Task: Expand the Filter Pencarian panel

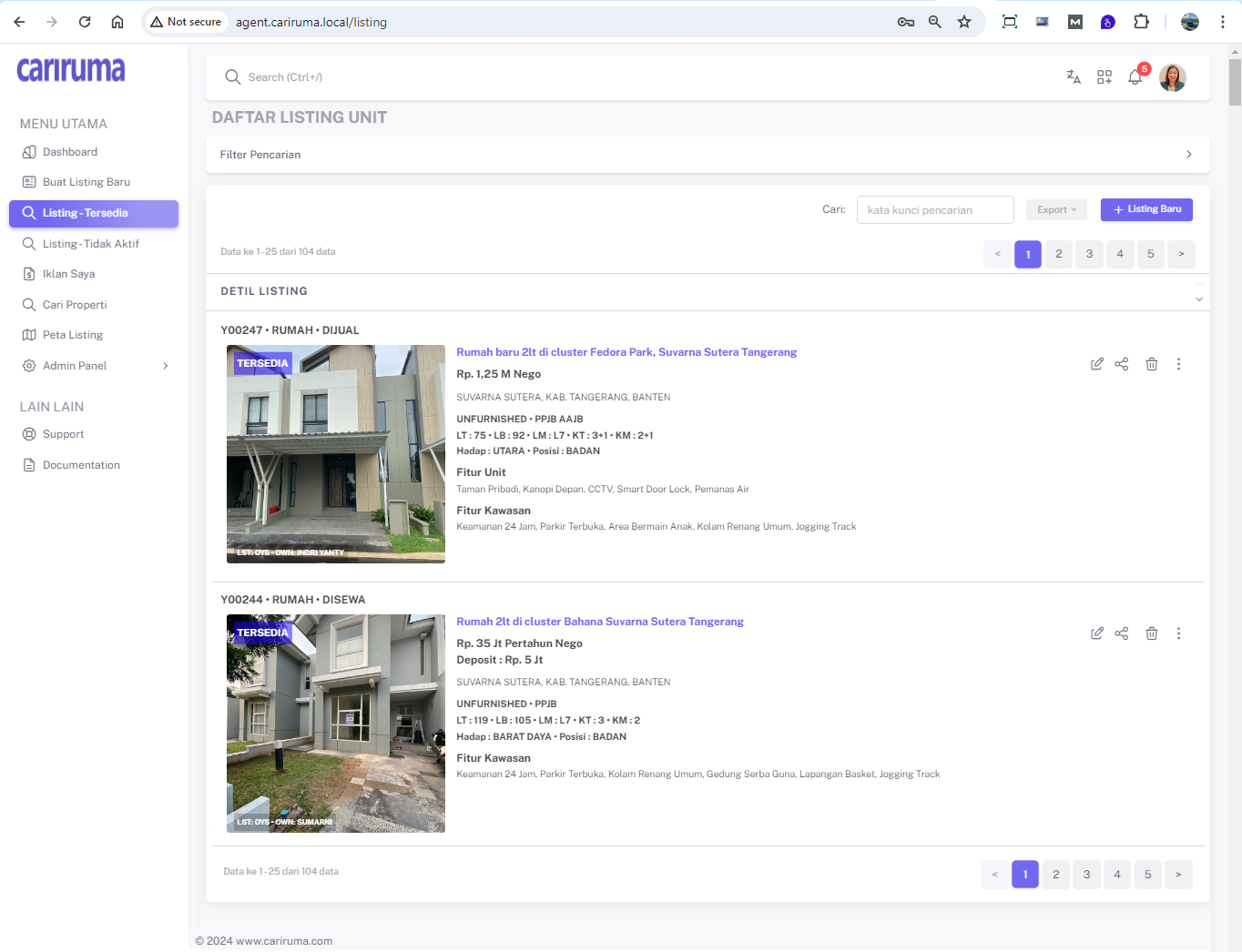Action: 1188,155
